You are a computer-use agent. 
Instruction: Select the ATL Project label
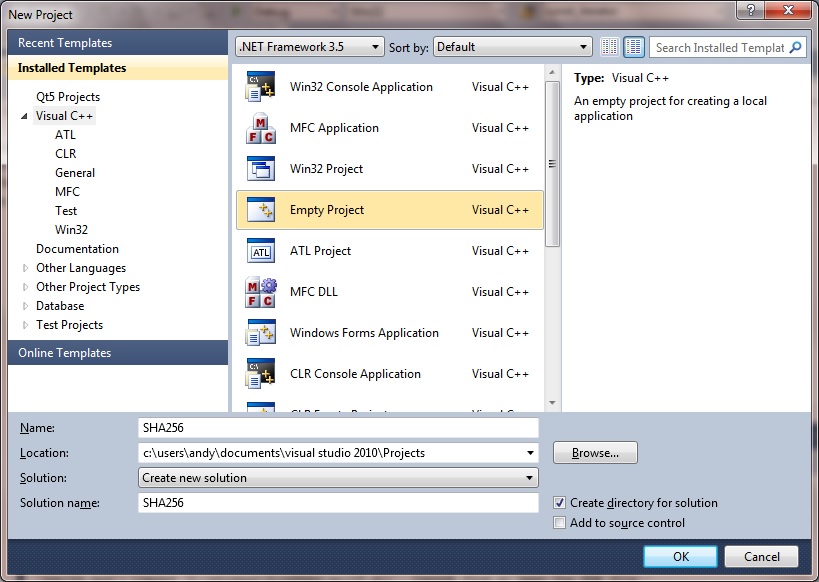click(x=320, y=251)
